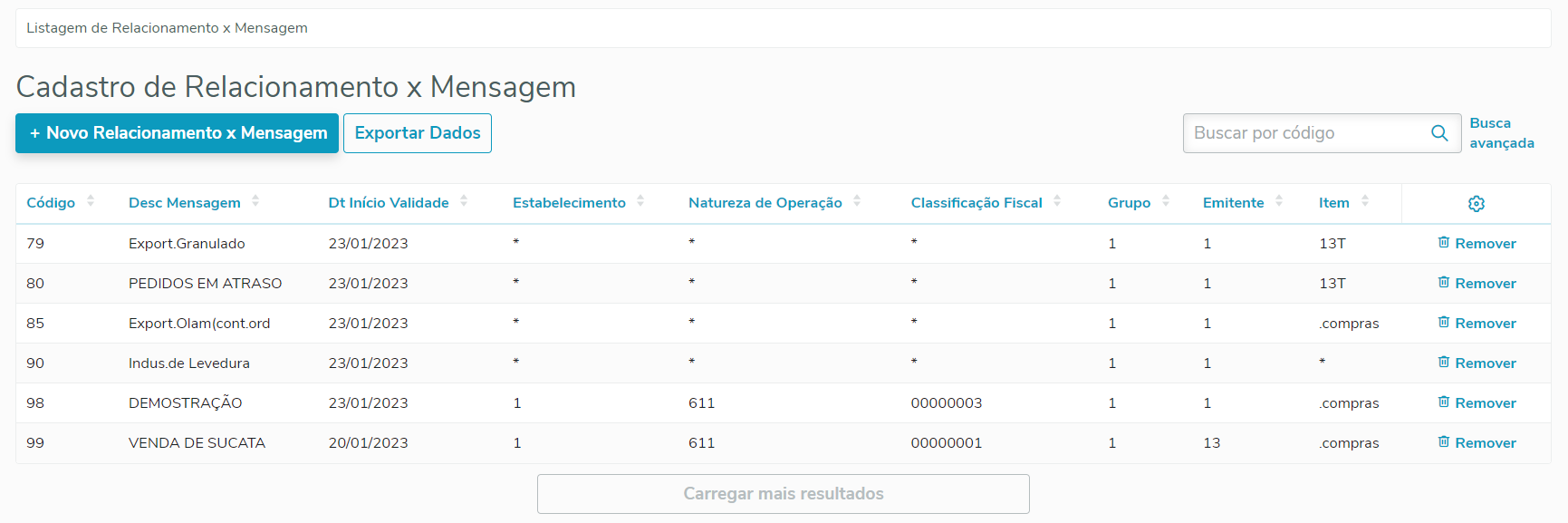Sort by Desc Mensagem column arrows
The width and height of the screenshot is (1568, 523).
[x=255, y=202]
